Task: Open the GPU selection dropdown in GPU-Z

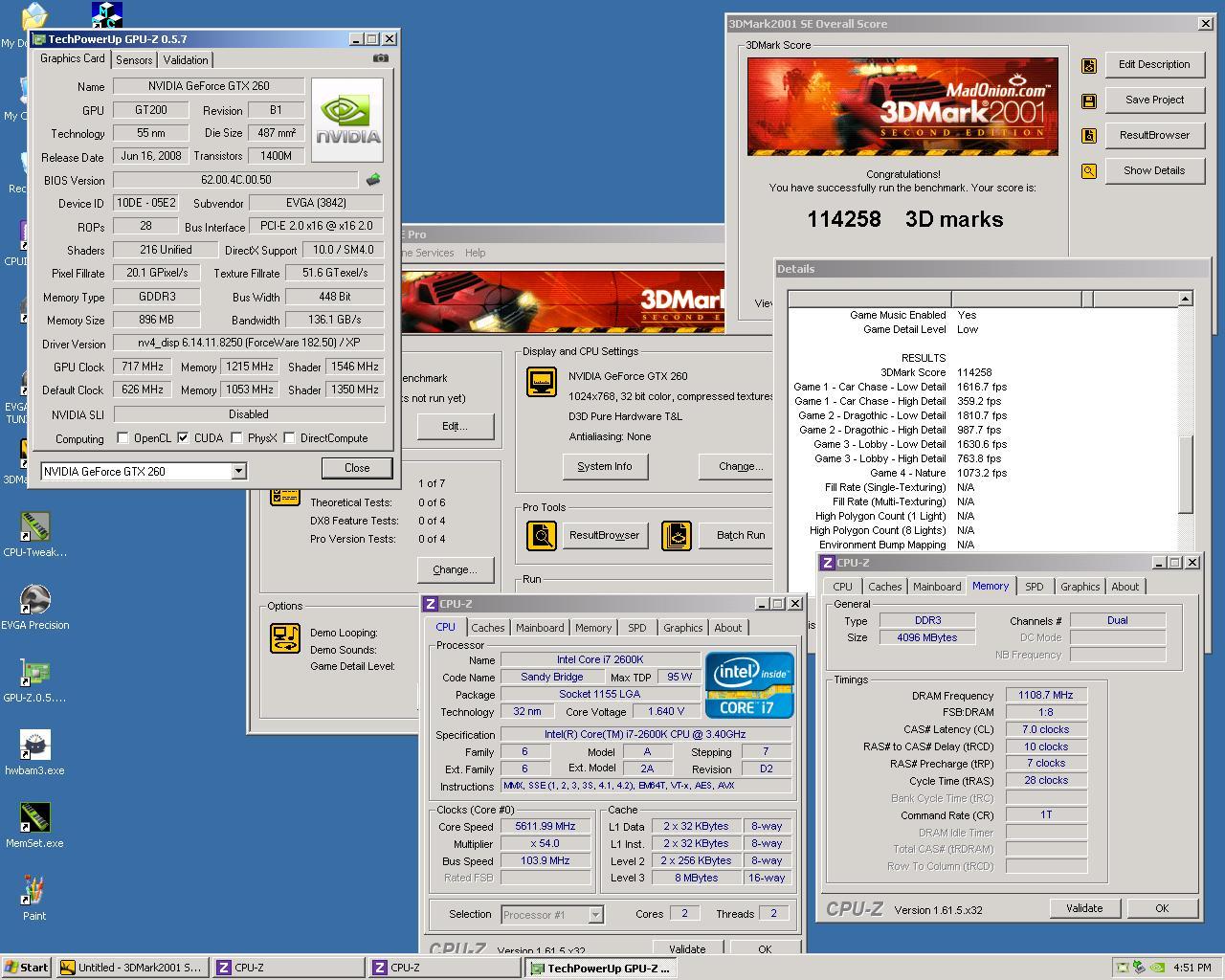Action: pyautogui.click(x=238, y=471)
